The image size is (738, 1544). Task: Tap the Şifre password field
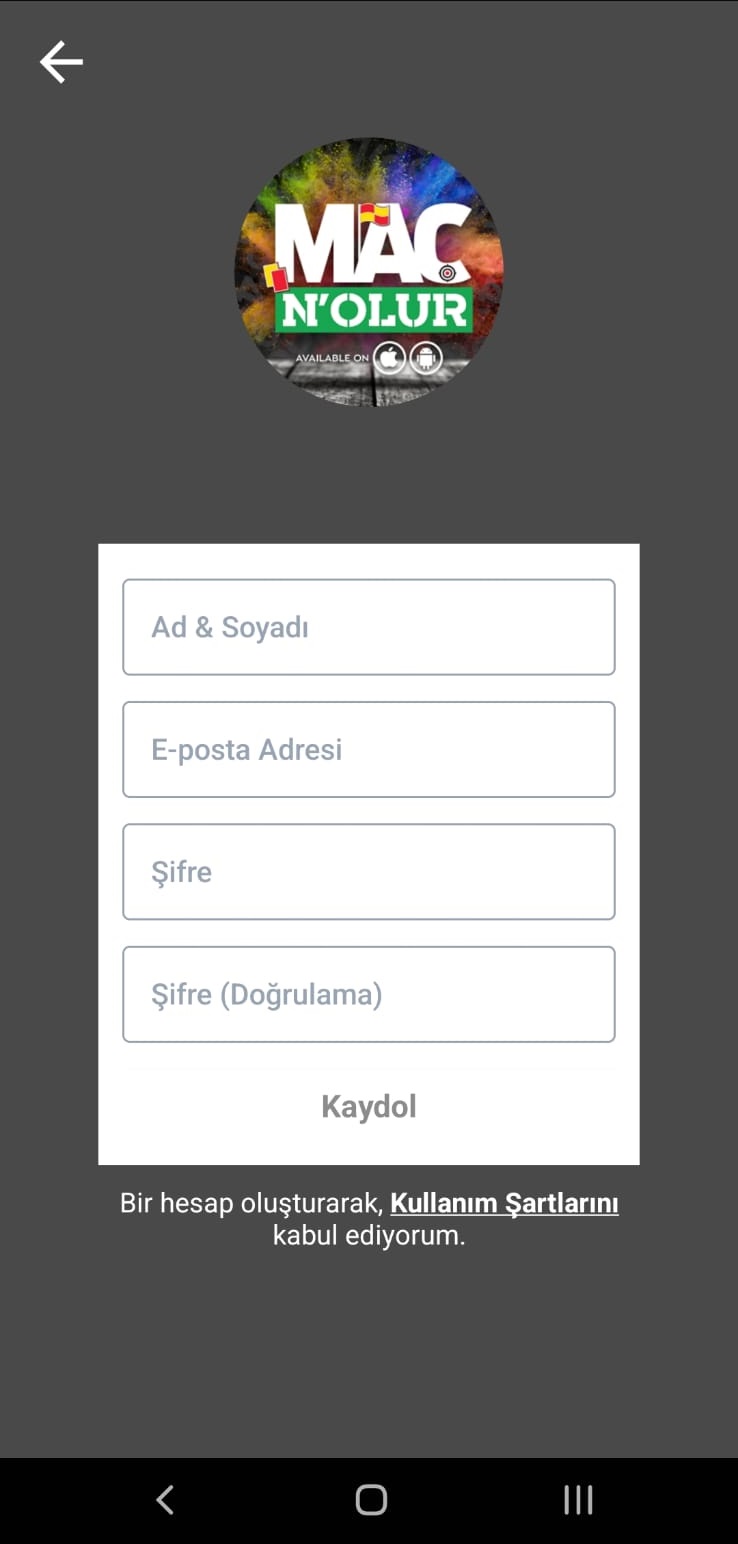point(369,871)
